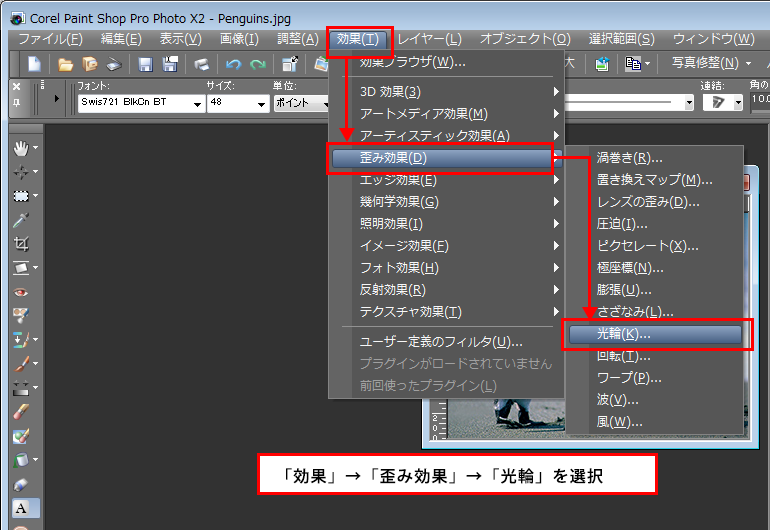Viewport: 770px width, 530px height.
Task: Open the レイヤー(L) menu
Action: point(429,39)
